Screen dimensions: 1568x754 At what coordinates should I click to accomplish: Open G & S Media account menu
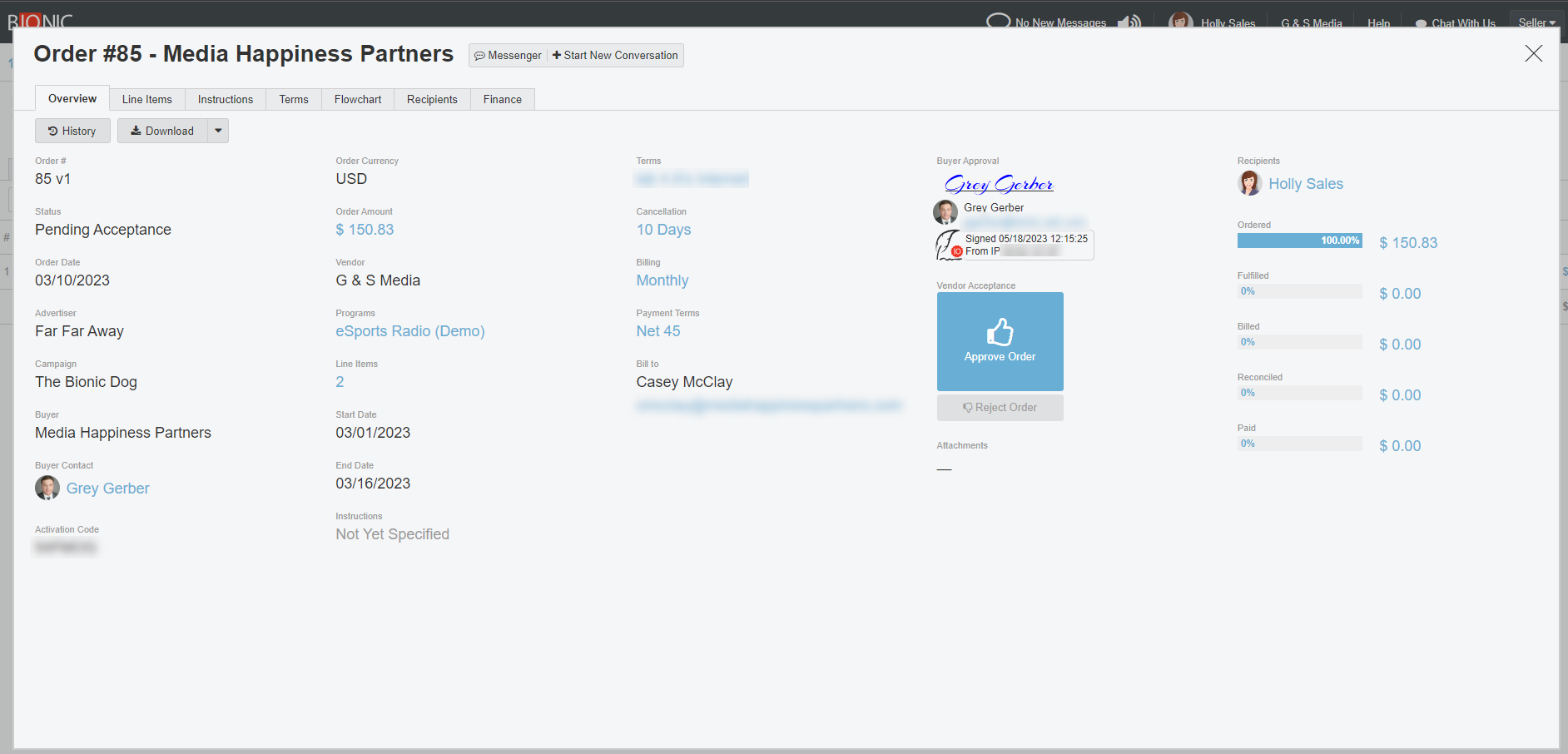(1311, 22)
